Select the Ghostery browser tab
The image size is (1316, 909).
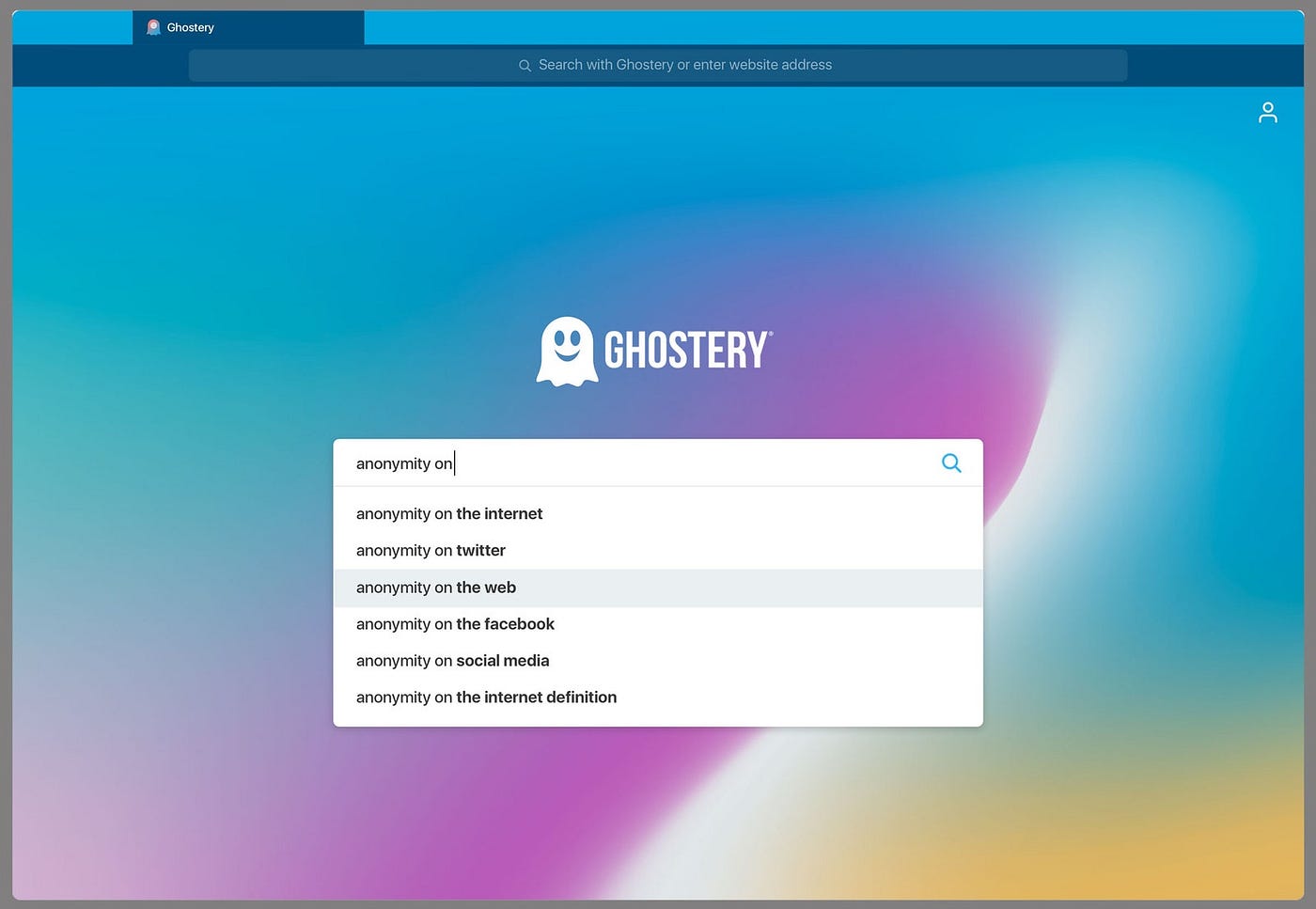(248, 27)
